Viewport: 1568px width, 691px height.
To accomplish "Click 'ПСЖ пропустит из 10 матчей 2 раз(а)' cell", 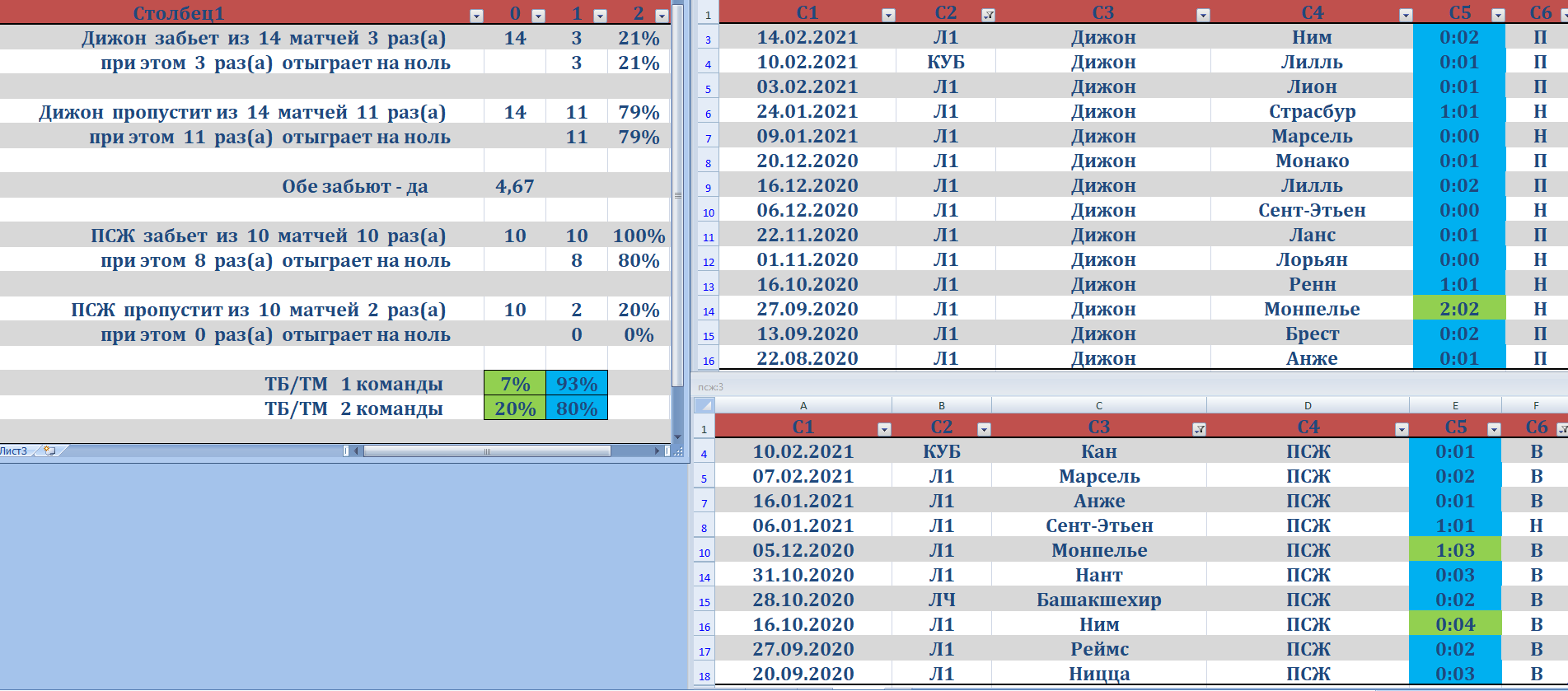I will [x=242, y=309].
